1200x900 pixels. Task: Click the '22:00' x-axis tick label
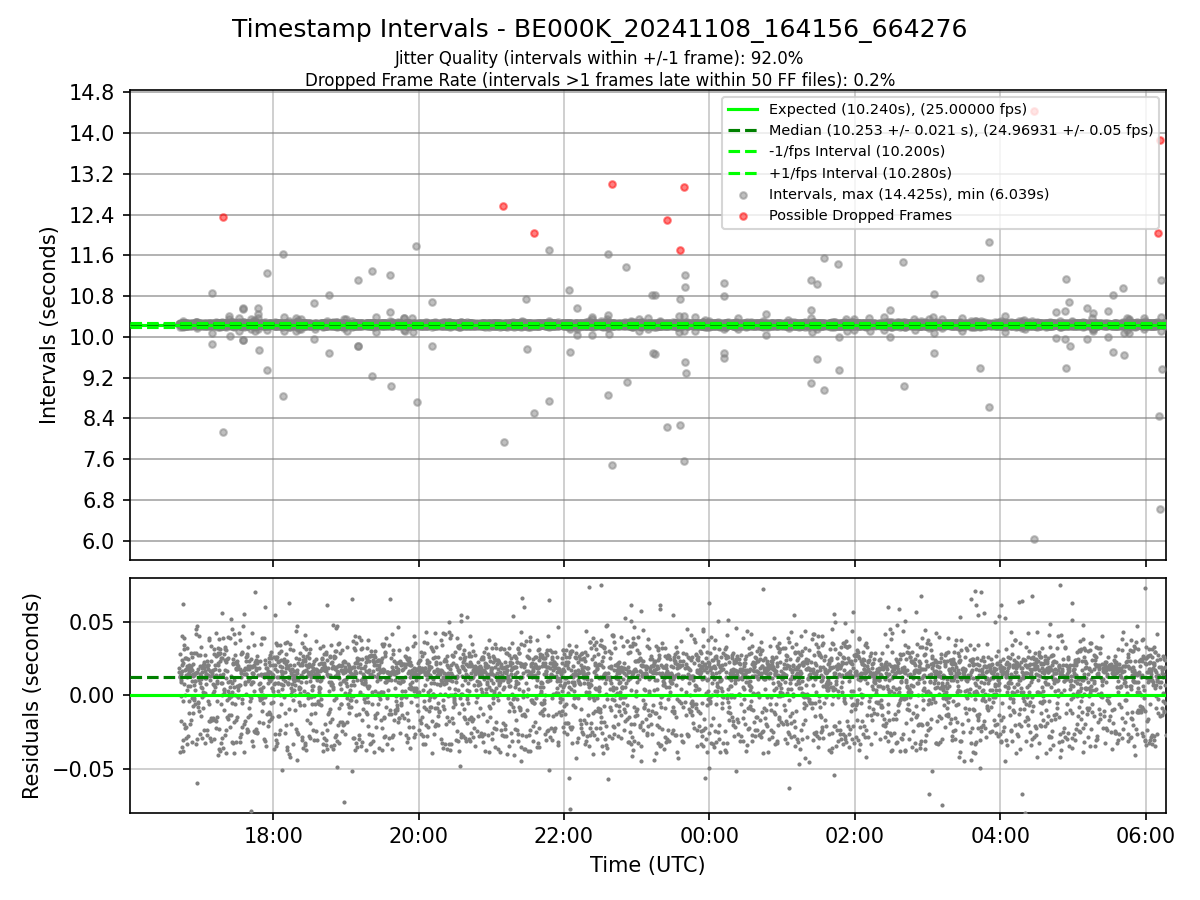tap(564, 835)
